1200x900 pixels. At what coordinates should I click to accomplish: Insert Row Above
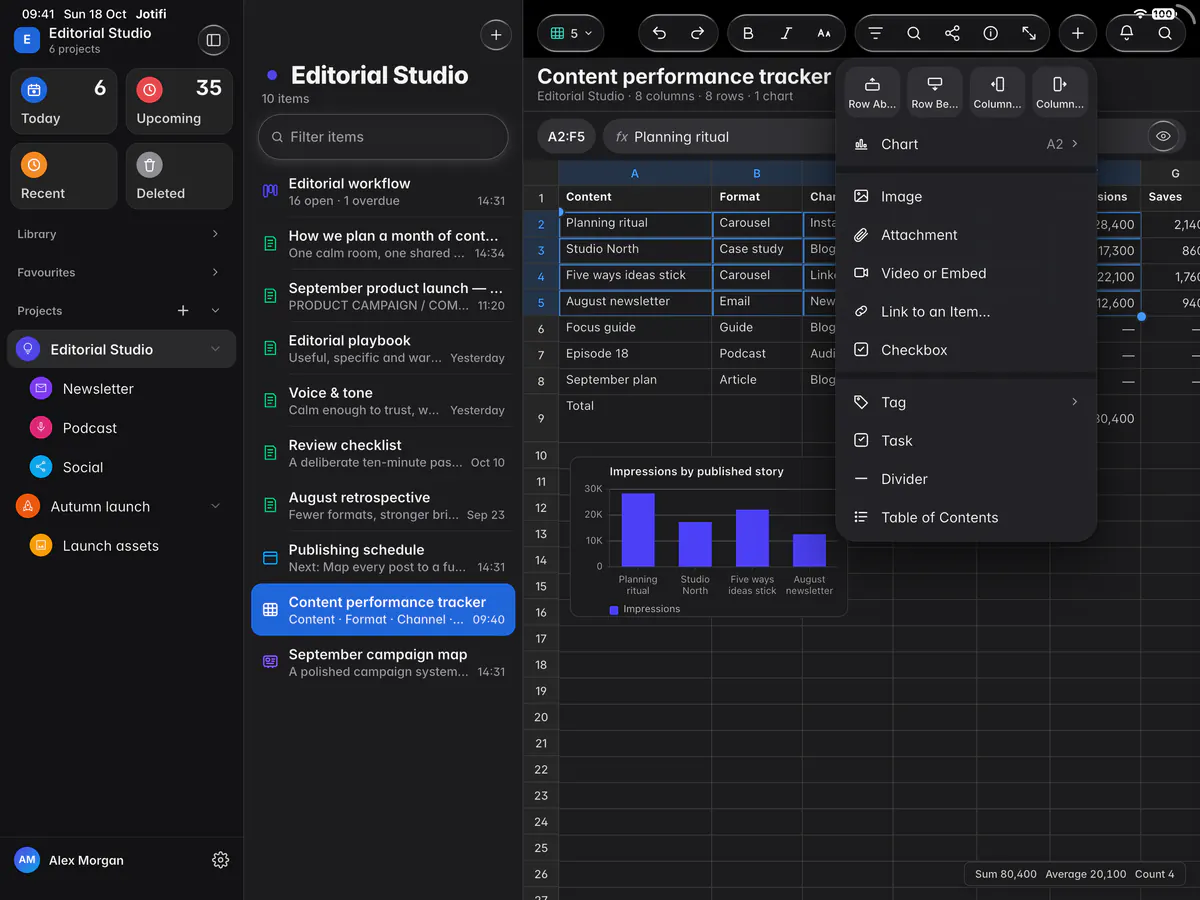[872, 92]
